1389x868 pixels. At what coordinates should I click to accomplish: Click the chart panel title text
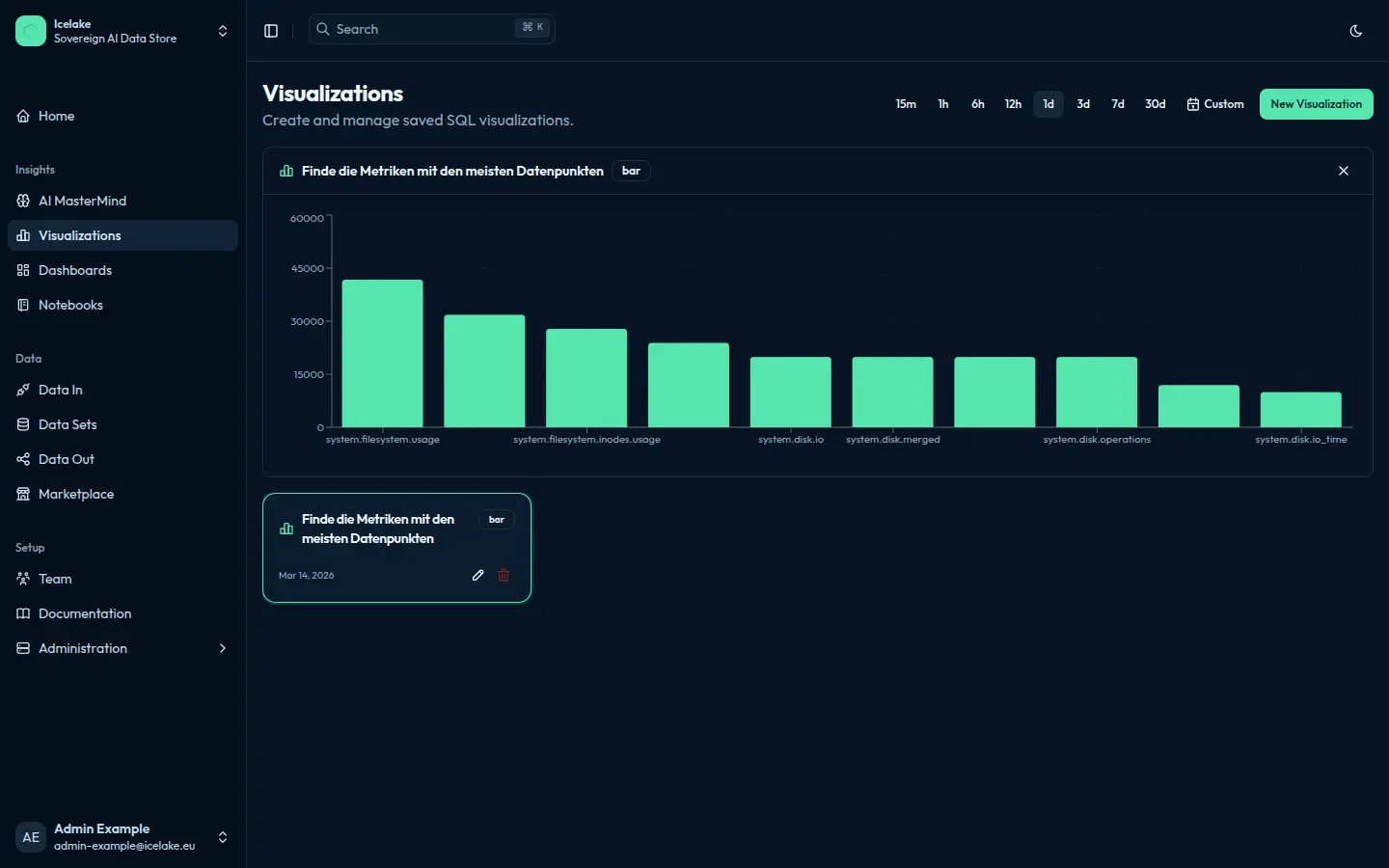452,171
